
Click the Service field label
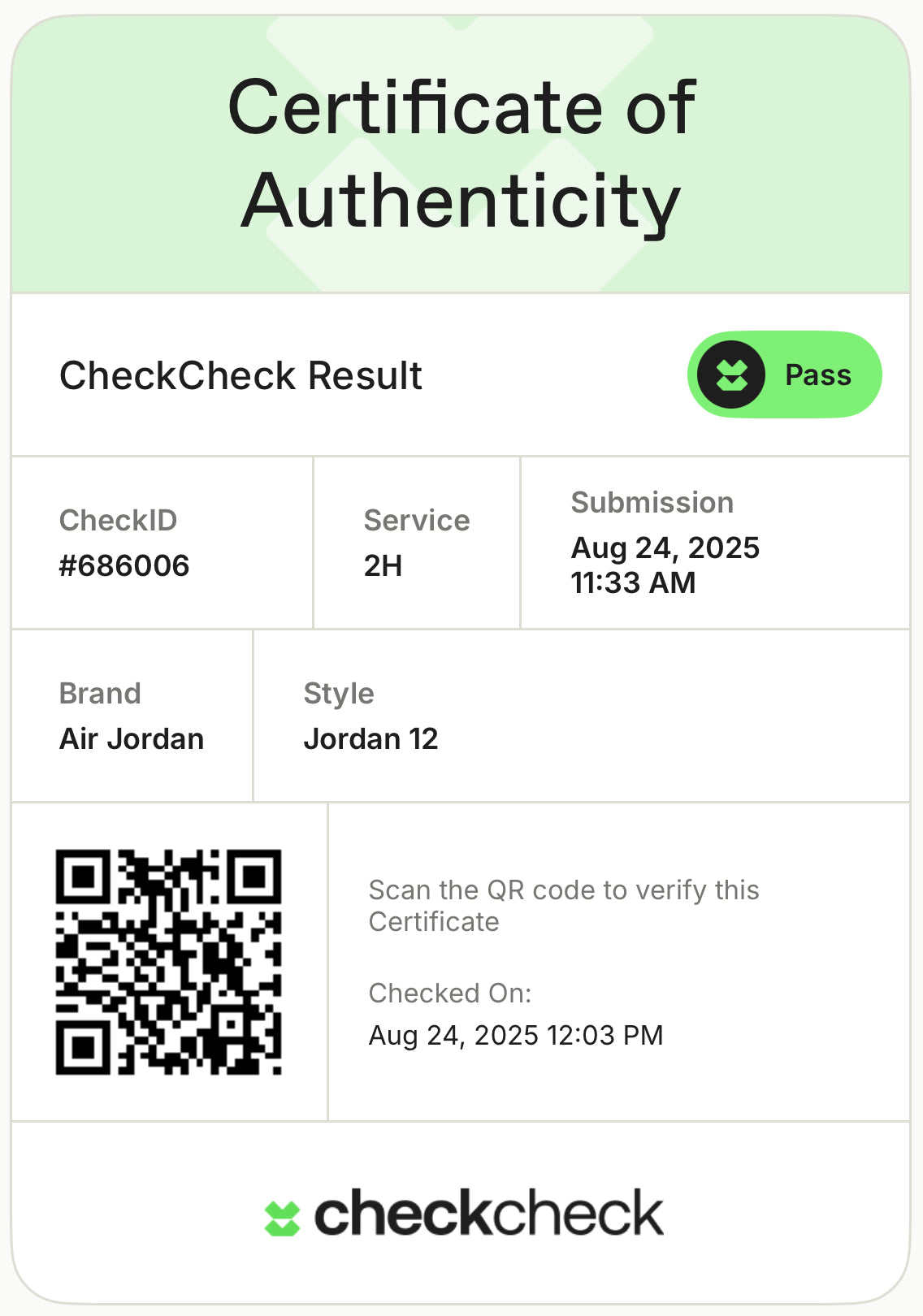coord(417,521)
